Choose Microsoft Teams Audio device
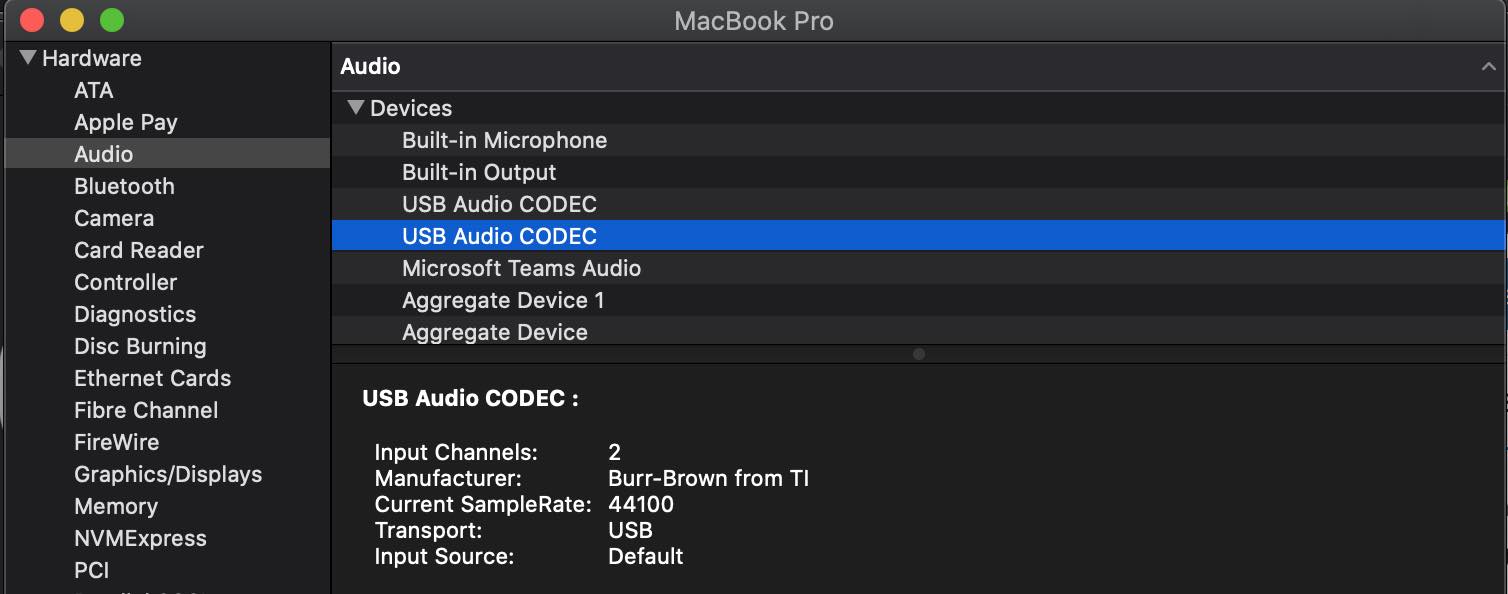 918,268
